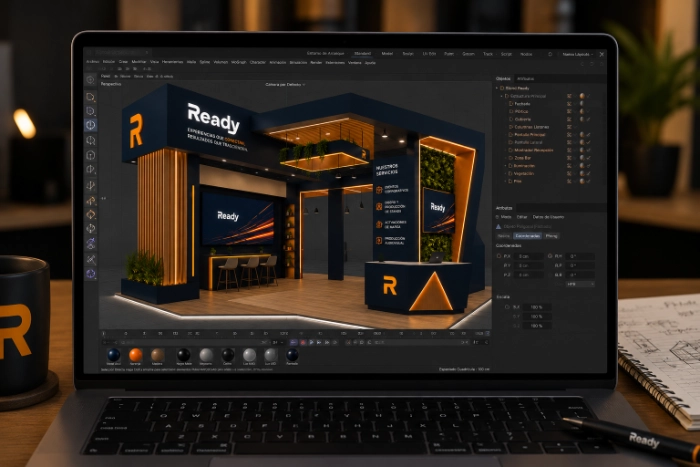
Task: Toggle the enable checkmark on Piso row
Action: 589,181
